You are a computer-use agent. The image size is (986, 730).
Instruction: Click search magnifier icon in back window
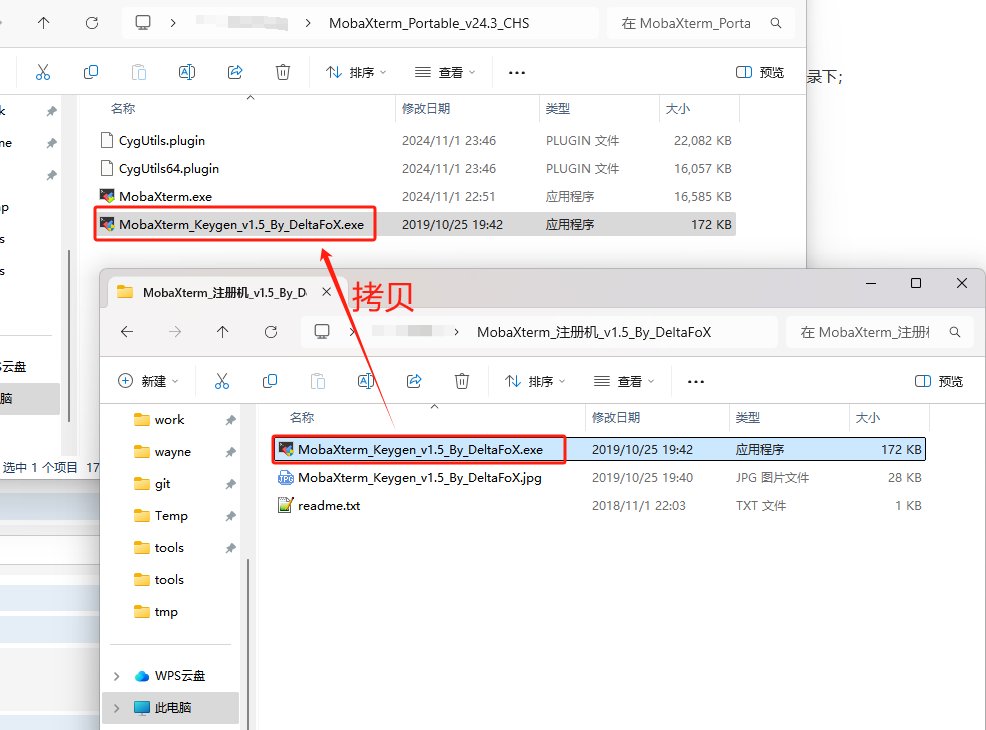tap(776, 23)
